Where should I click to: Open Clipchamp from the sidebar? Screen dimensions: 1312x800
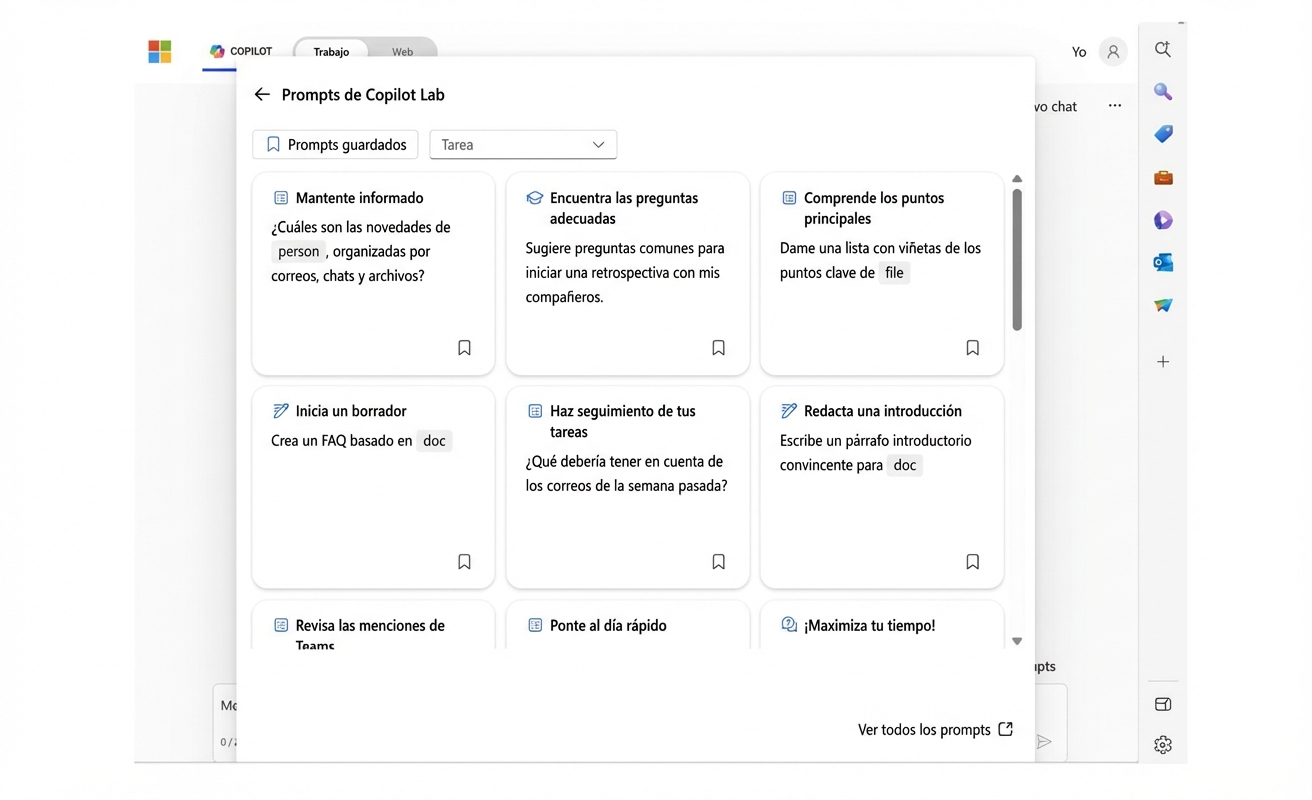pyautogui.click(x=1163, y=220)
